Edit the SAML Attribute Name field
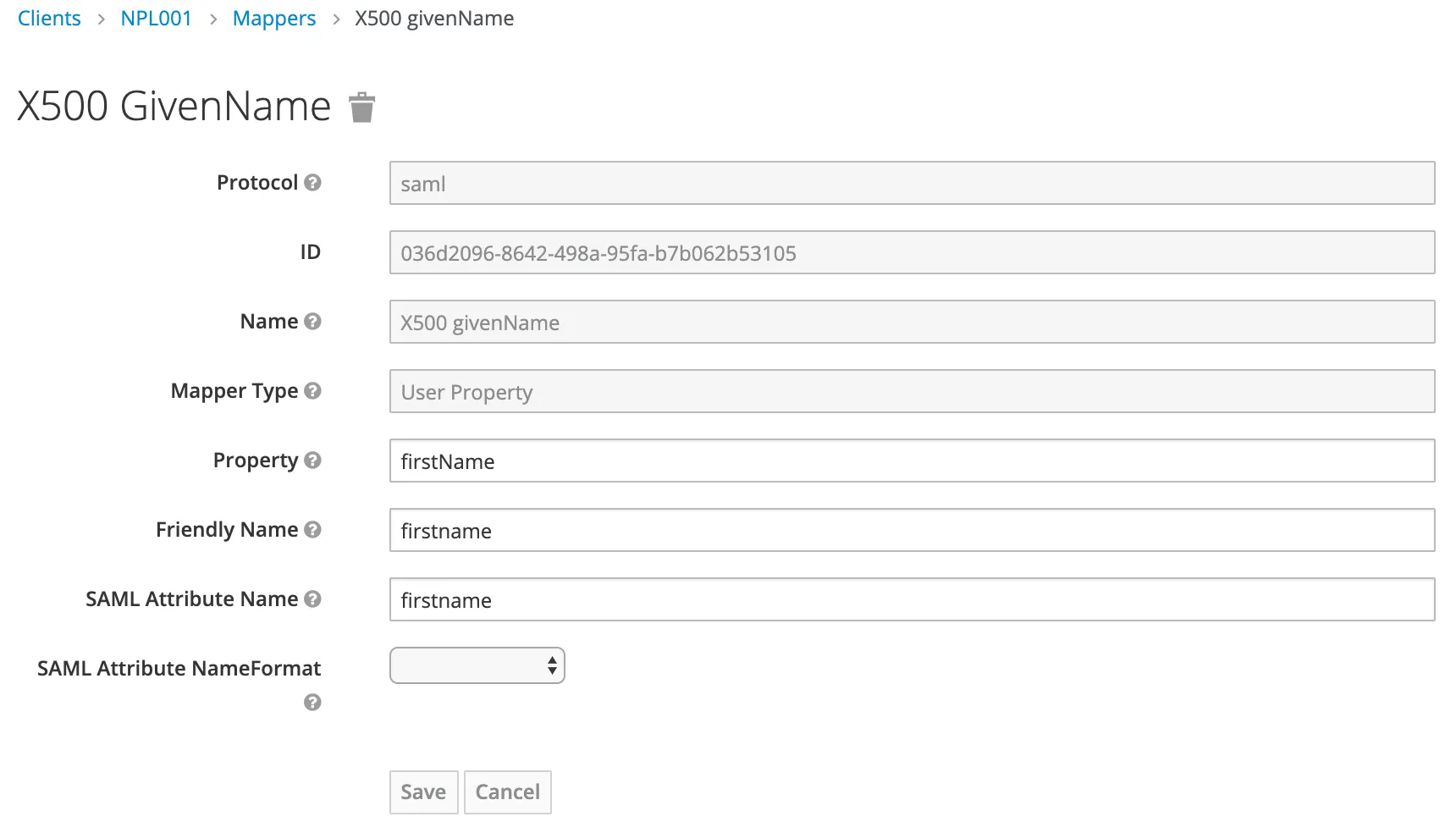Screen dimensions: 1456x833 click(x=912, y=600)
